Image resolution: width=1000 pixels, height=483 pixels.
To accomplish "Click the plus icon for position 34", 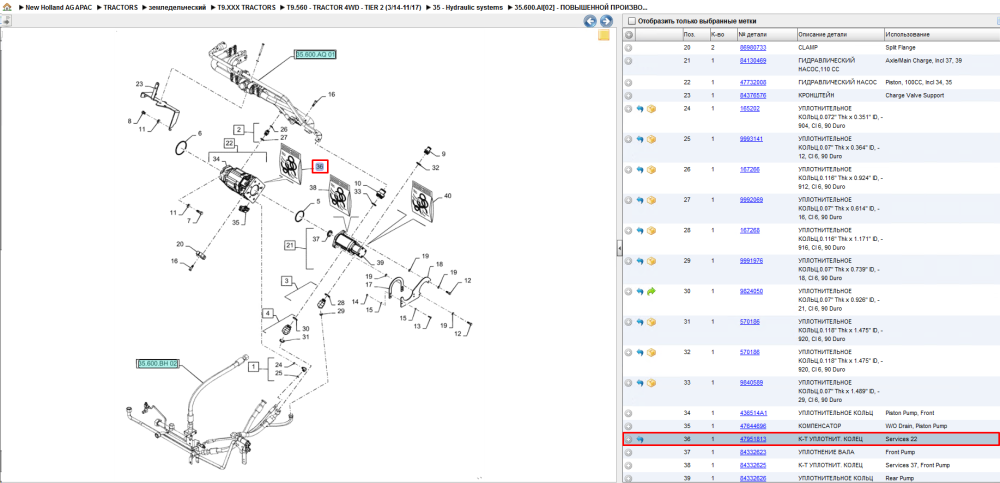I will pyautogui.click(x=628, y=413).
